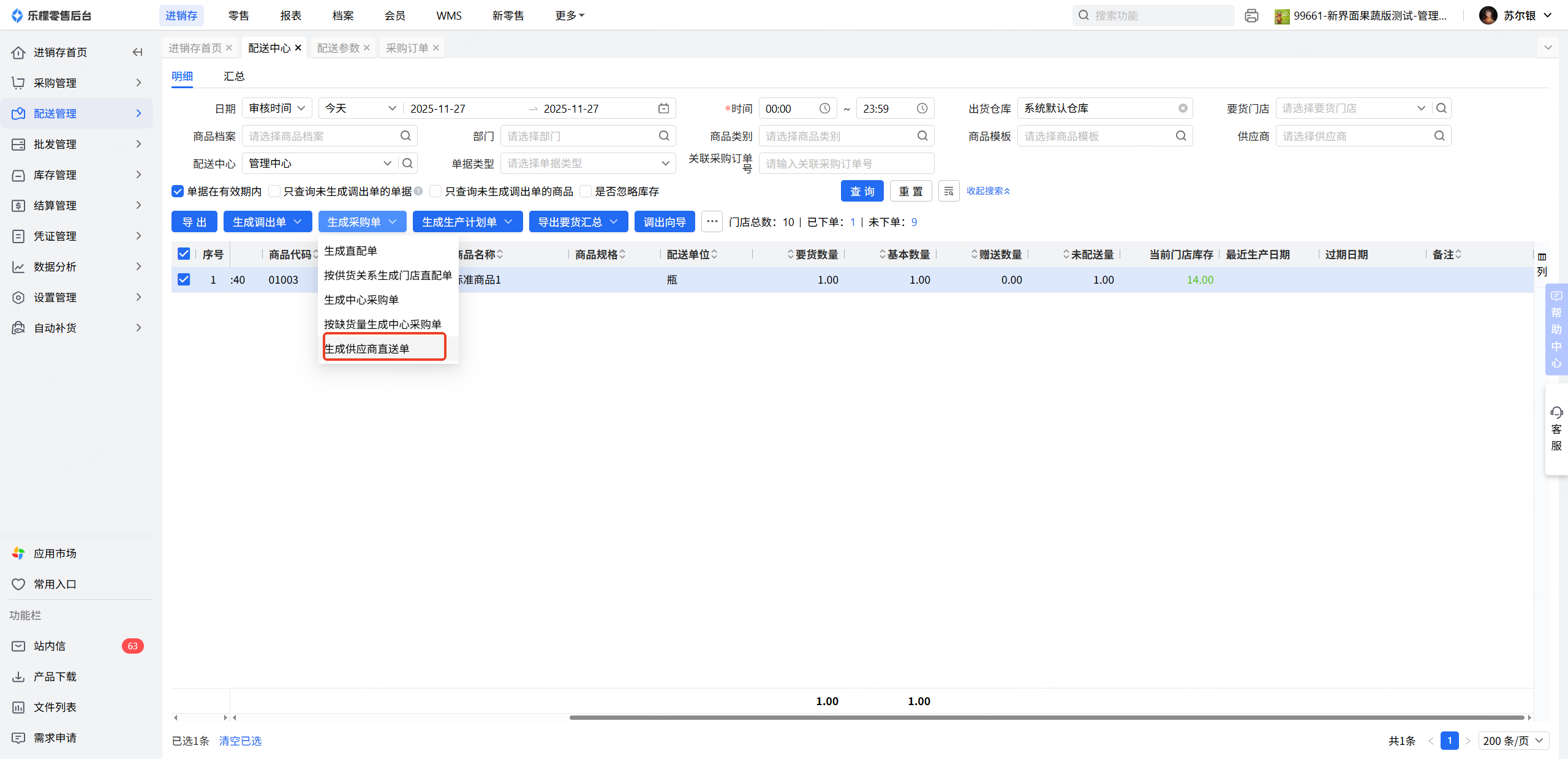This screenshot has height=759, width=1568.
Task: Click the printer icon in top bar
Action: tap(1251, 15)
